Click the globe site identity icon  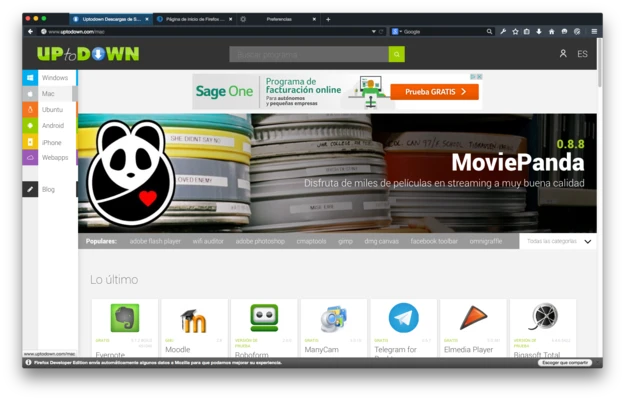pos(43,31)
